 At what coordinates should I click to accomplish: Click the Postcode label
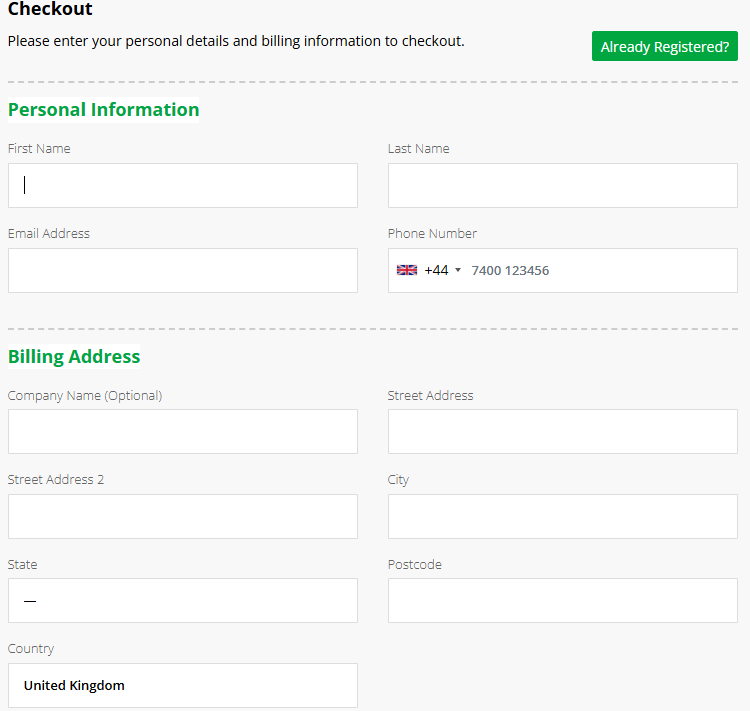(415, 565)
